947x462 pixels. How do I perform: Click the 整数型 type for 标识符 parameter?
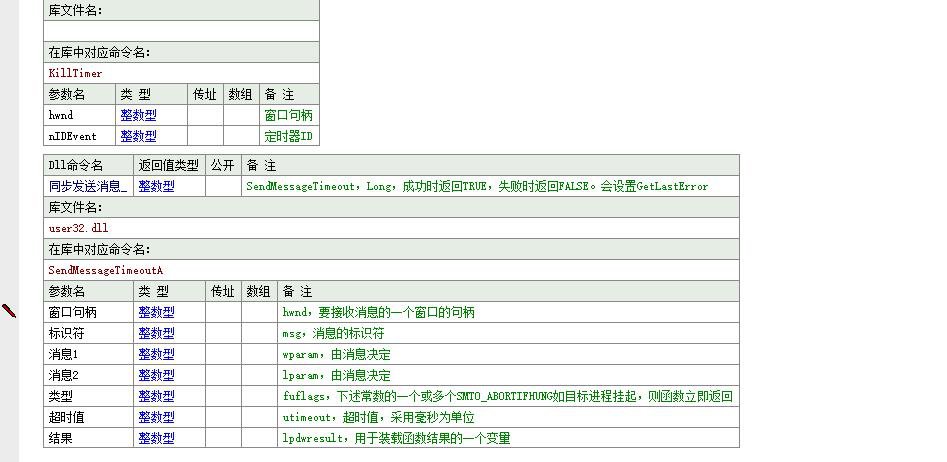pyautogui.click(x=156, y=333)
